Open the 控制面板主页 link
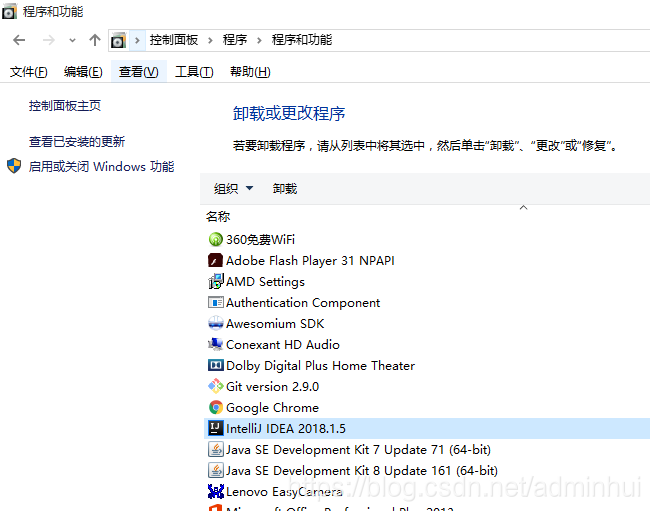Screen dimensions: 650x511 [65, 106]
